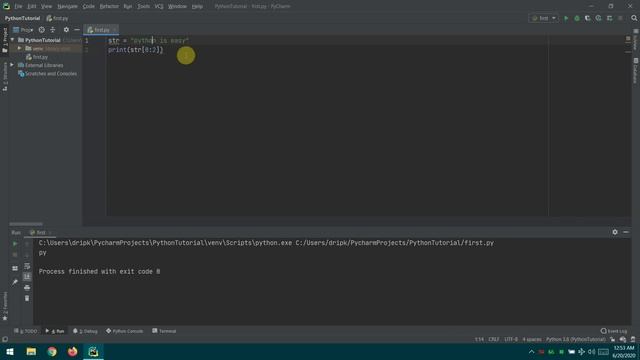Open the Code menu

(x=88, y=7)
